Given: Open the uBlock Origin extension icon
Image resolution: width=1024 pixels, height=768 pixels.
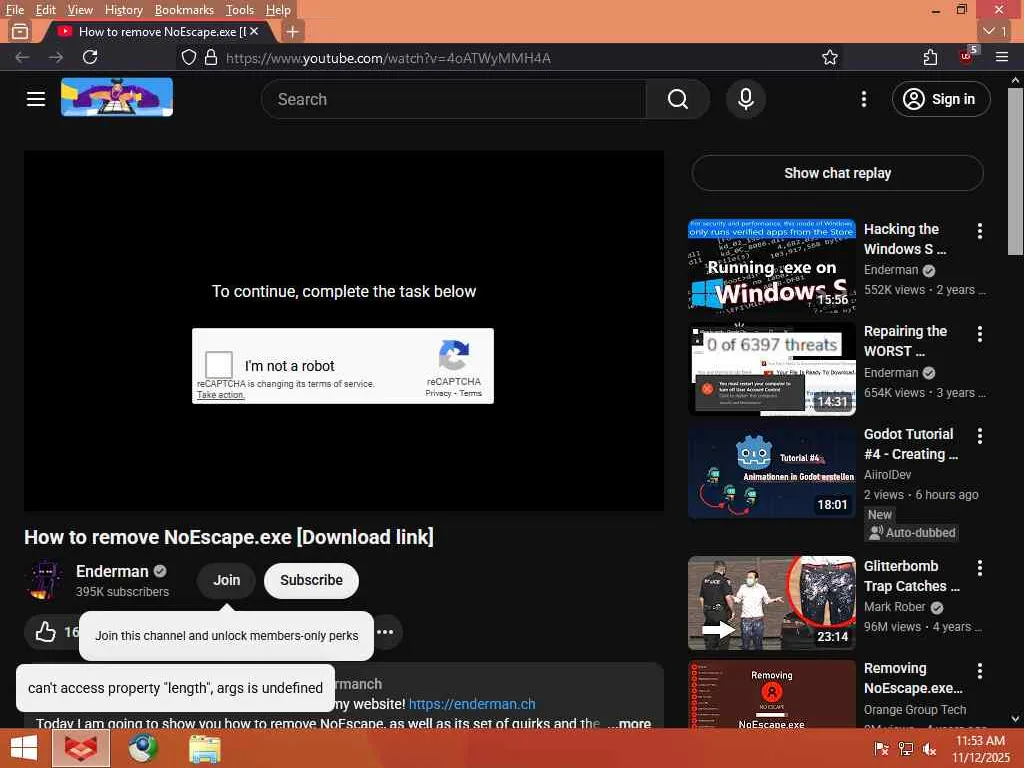Looking at the screenshot, I should tap(967, 56).
